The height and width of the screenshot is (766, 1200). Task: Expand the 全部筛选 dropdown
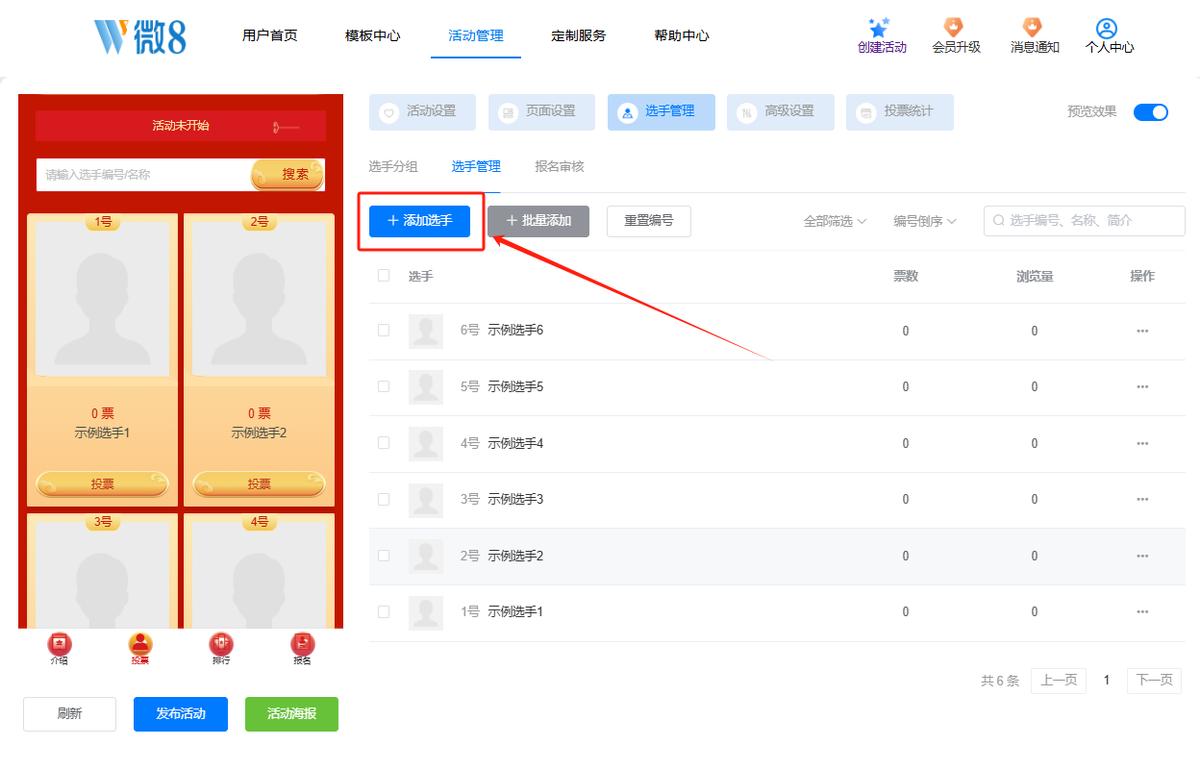tap(835, 221)
